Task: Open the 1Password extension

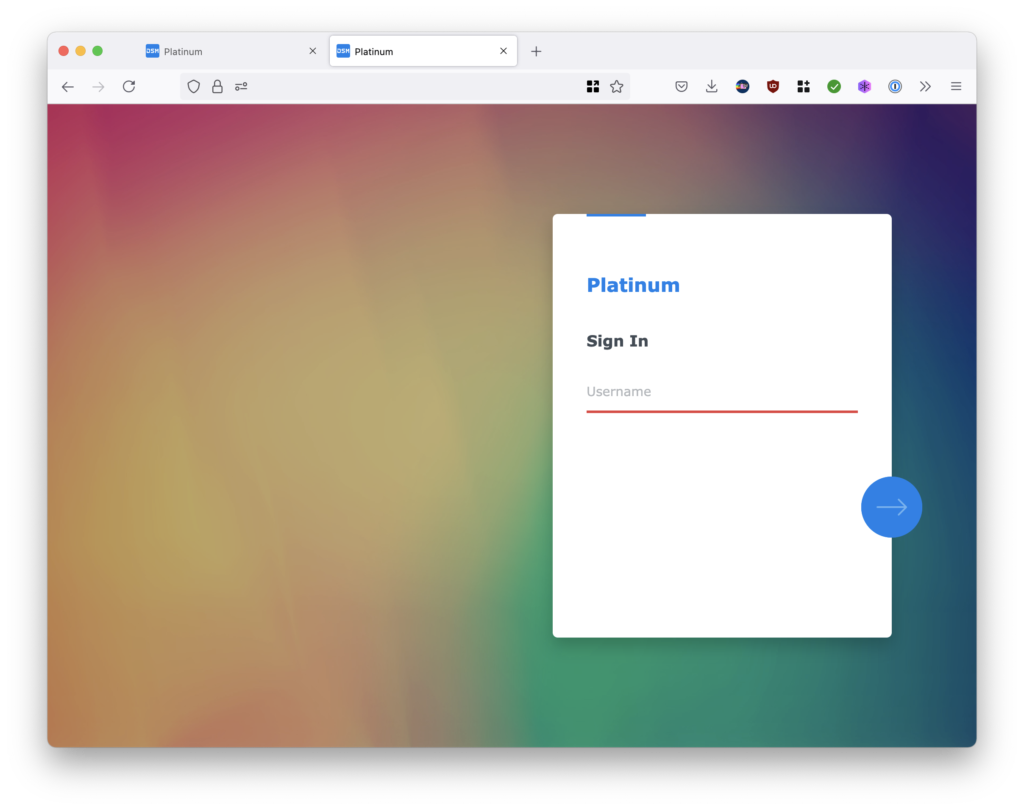Action: point(895,86)
